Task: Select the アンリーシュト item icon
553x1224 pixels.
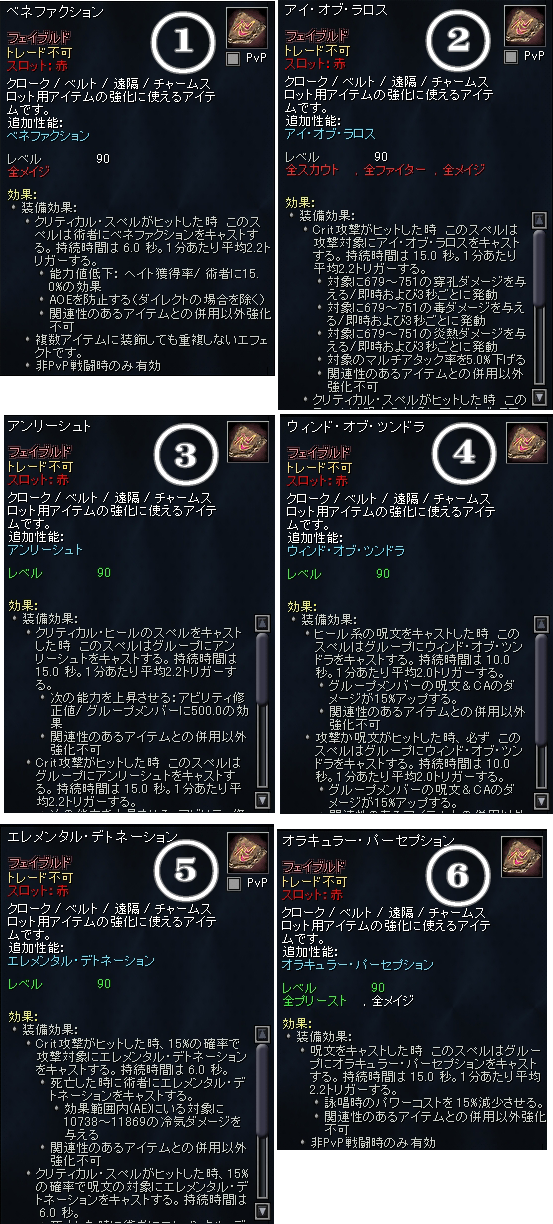Action: (246, 441)
